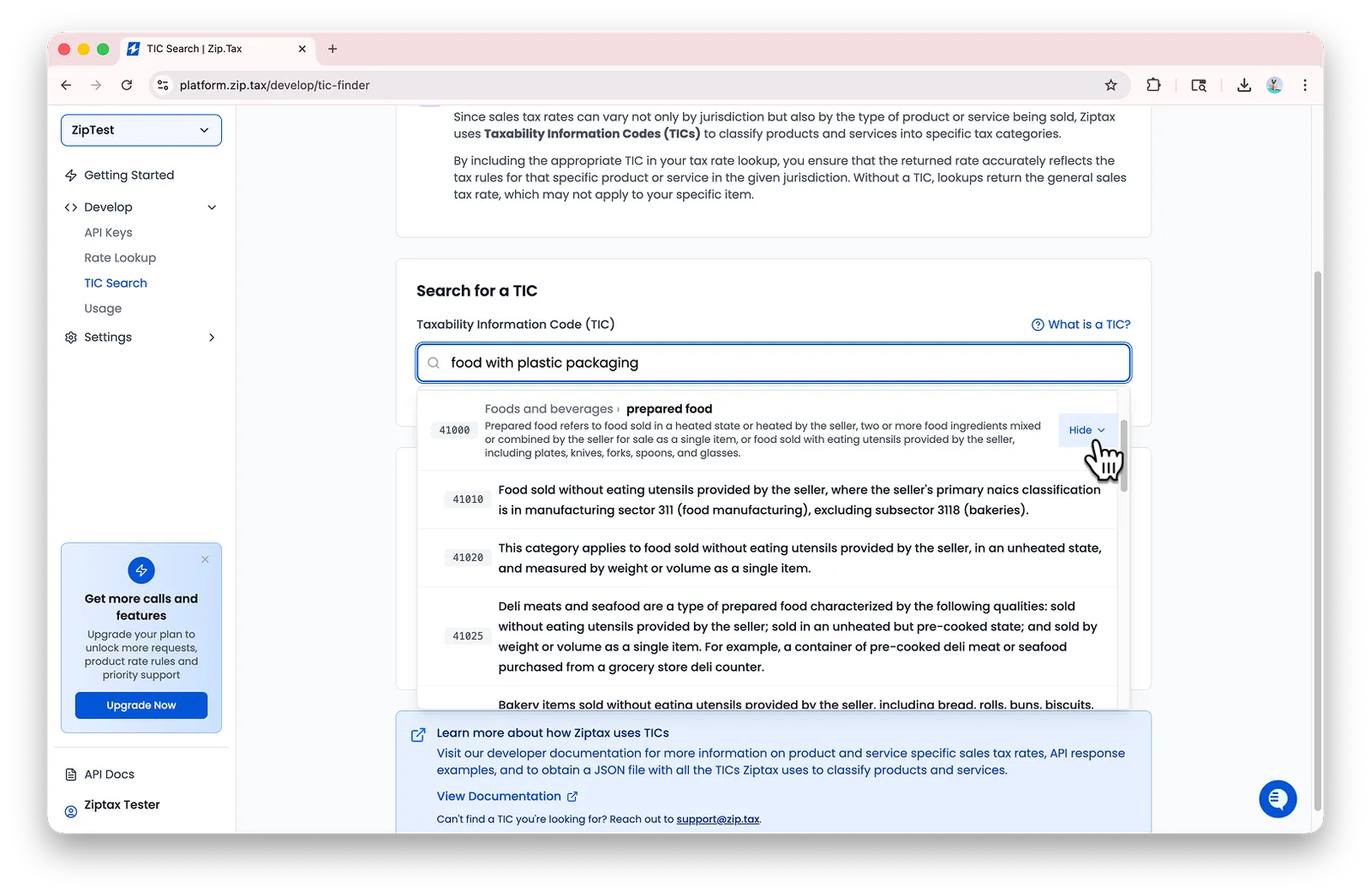The height and width of the screenshot is (896, 1371).
Task: Go to Rate Lookup page
Action: click(120, 258)
